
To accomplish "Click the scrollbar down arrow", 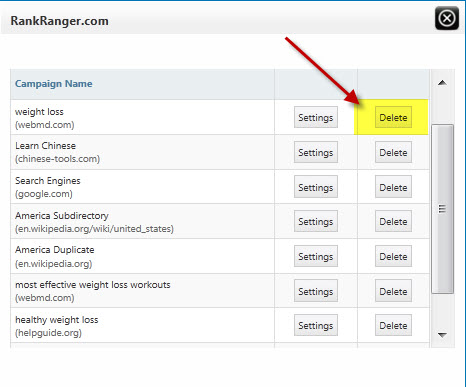I will pos(442,334).
